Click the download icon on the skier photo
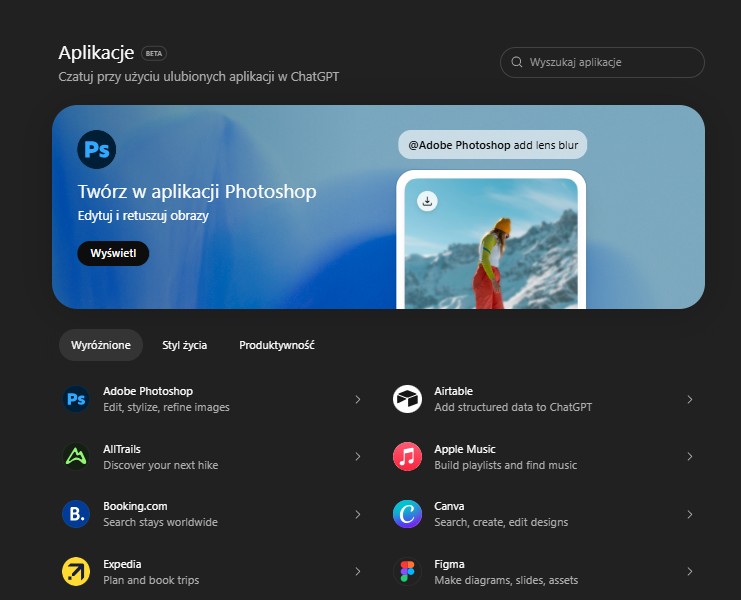This screenshot has width=741, height=600. (427, 201)
